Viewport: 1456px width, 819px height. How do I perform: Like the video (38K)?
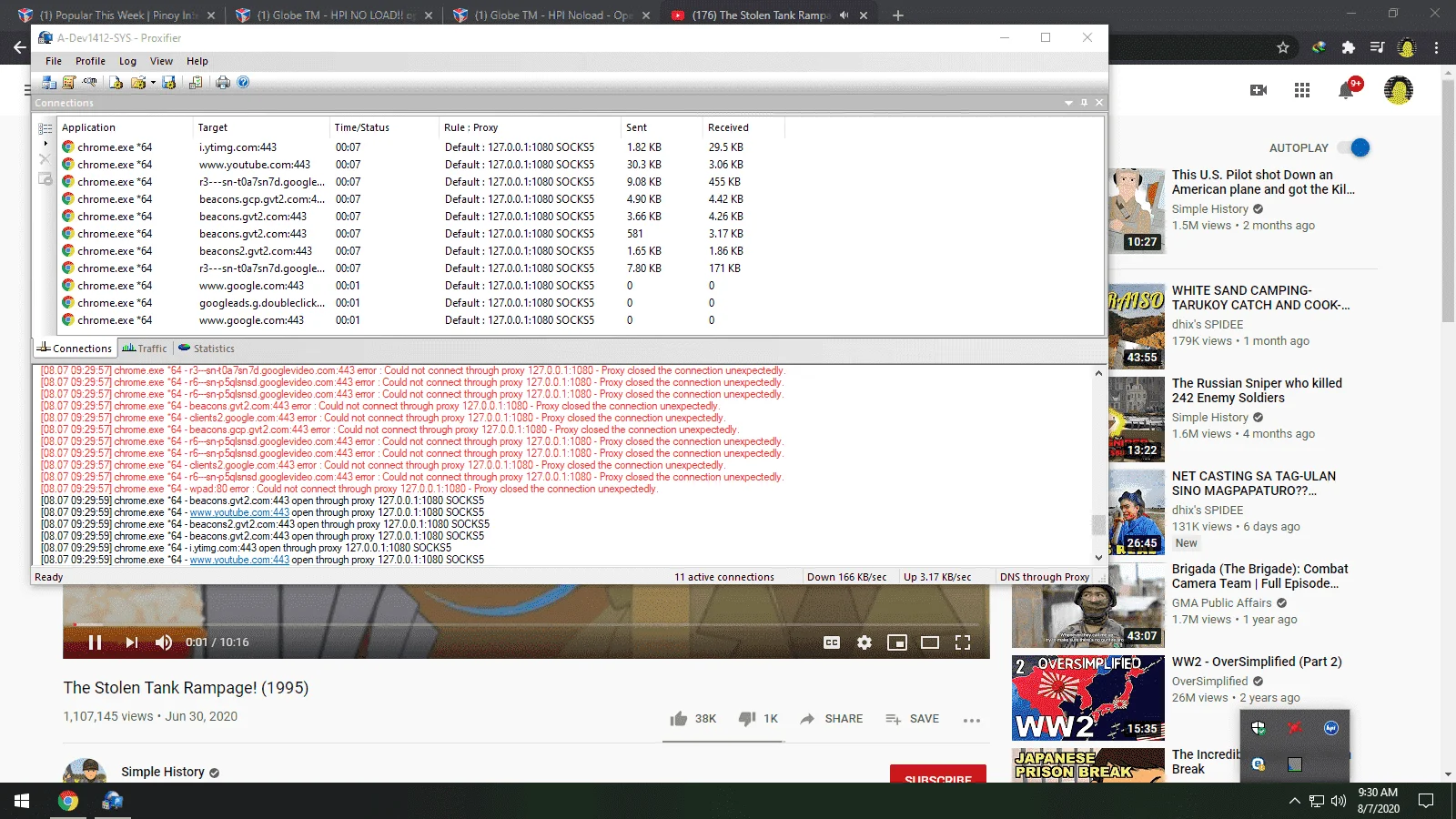click(x=693, y=719)
